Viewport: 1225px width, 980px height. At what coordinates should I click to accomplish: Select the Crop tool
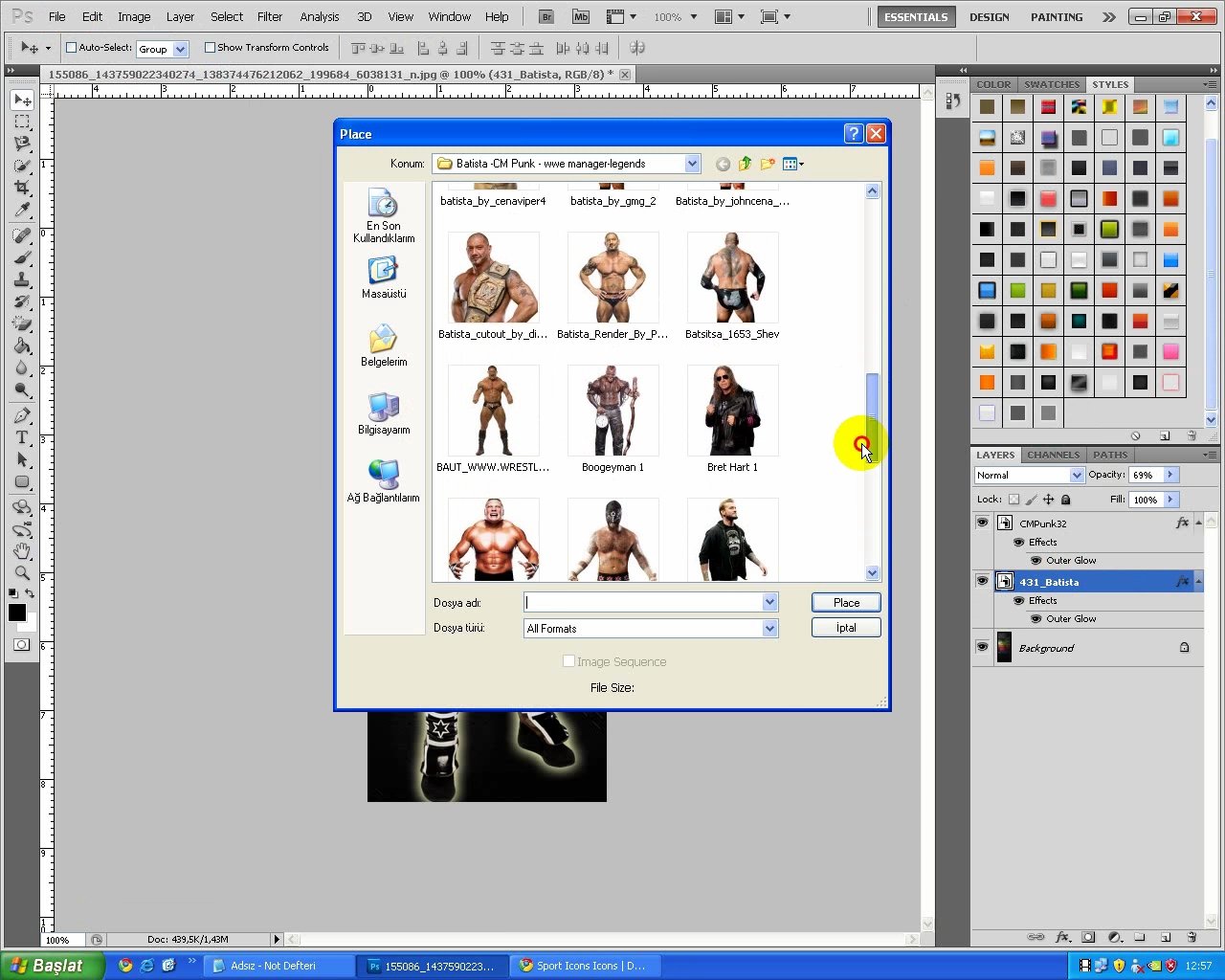(22, 188)
